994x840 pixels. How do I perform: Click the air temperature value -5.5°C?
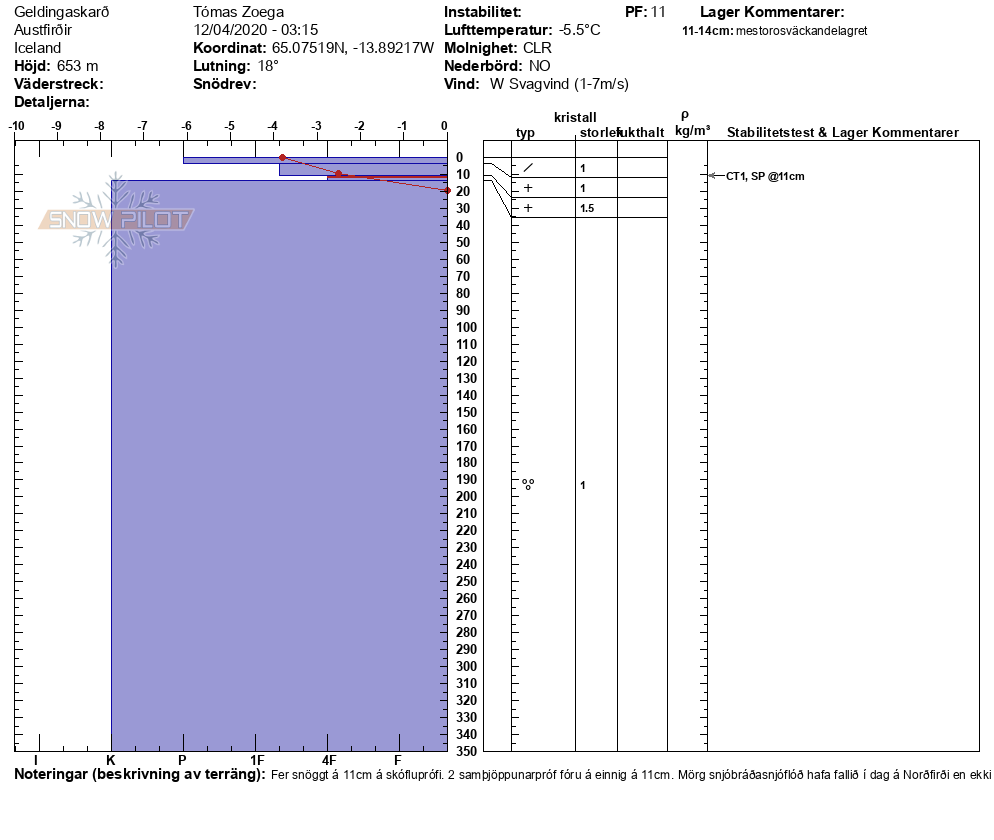579,30
